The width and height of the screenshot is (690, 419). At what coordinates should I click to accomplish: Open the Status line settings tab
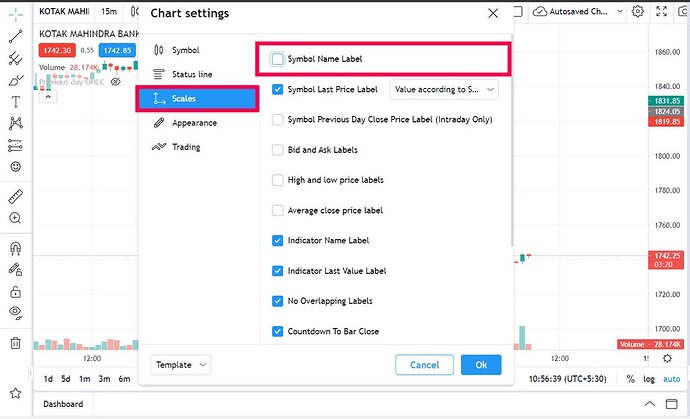pyautogui.click(x=192, y=74)
